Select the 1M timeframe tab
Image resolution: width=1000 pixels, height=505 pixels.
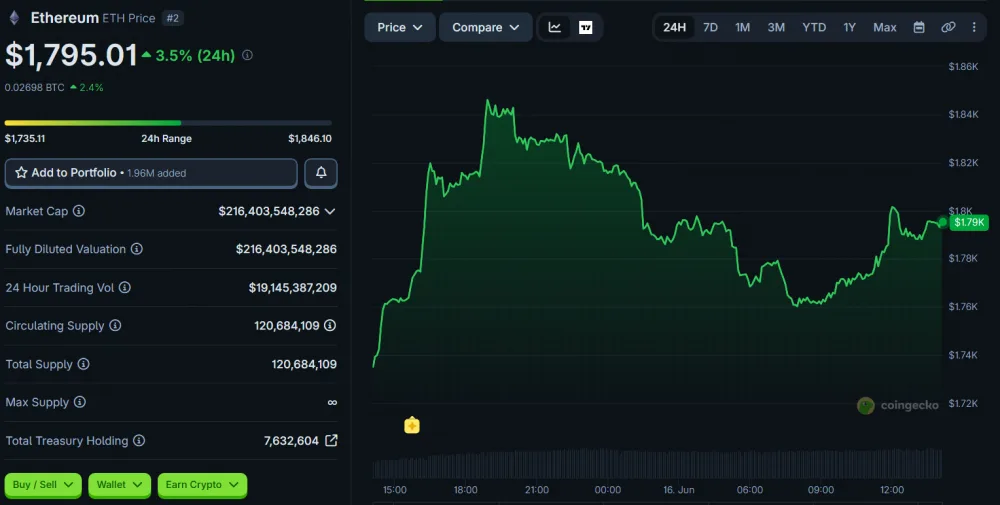point(742,27)
